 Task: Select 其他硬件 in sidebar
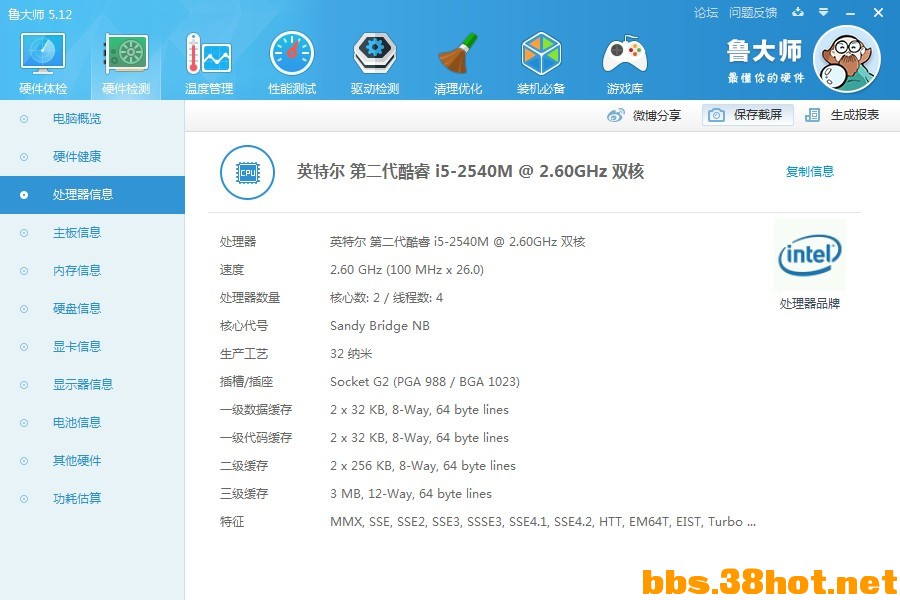pyautogui.click(x=92, y=460)
